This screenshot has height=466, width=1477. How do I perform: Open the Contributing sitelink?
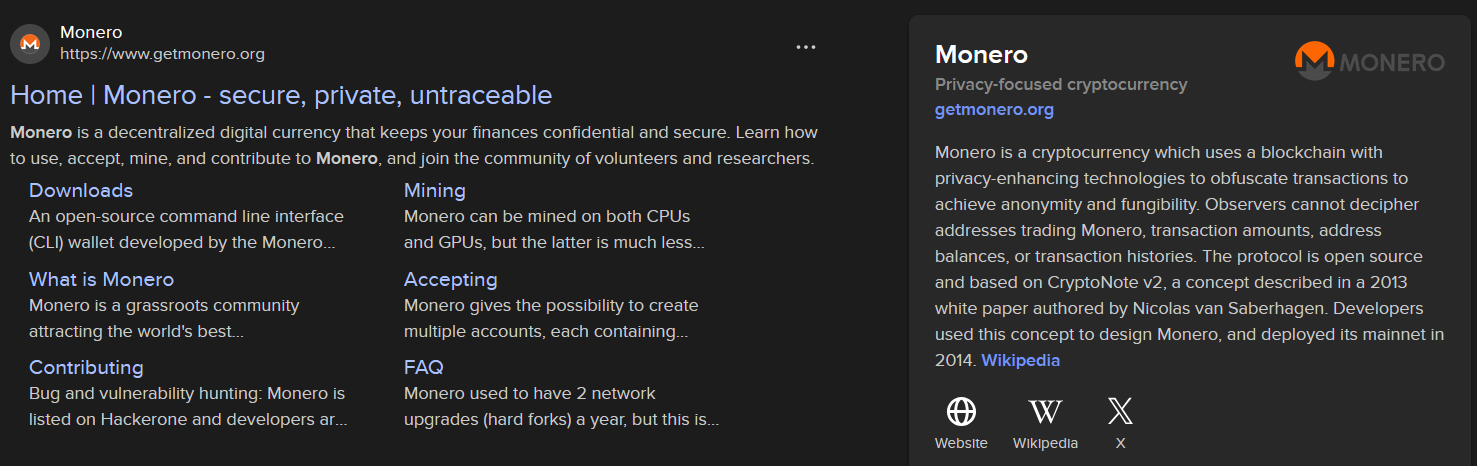(x=86, y=367)
